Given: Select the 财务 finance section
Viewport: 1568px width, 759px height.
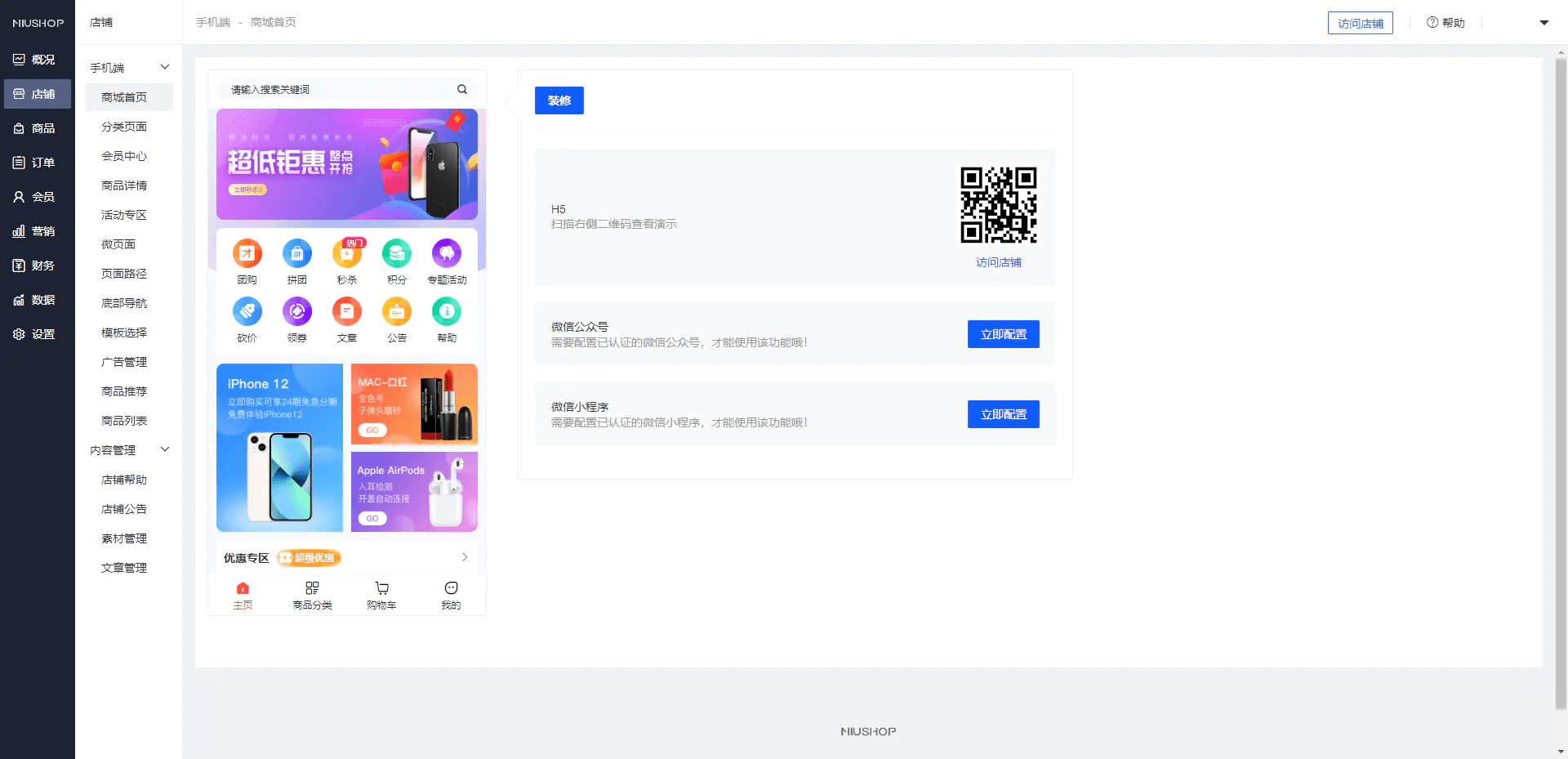Looking at the screenshot, I should click(37, 265).
